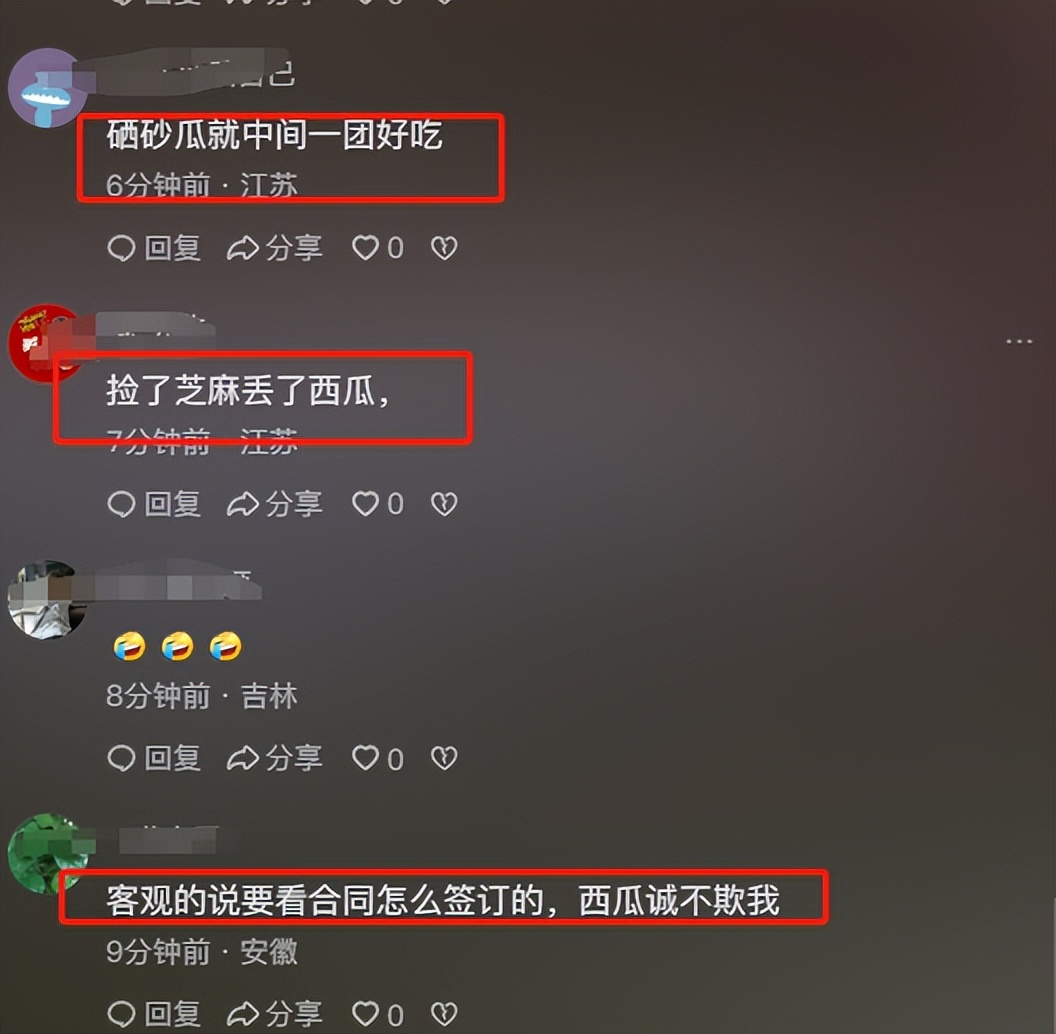Open the red avatar user's profile
The image size is (1056, 1034).
(46, 344)
